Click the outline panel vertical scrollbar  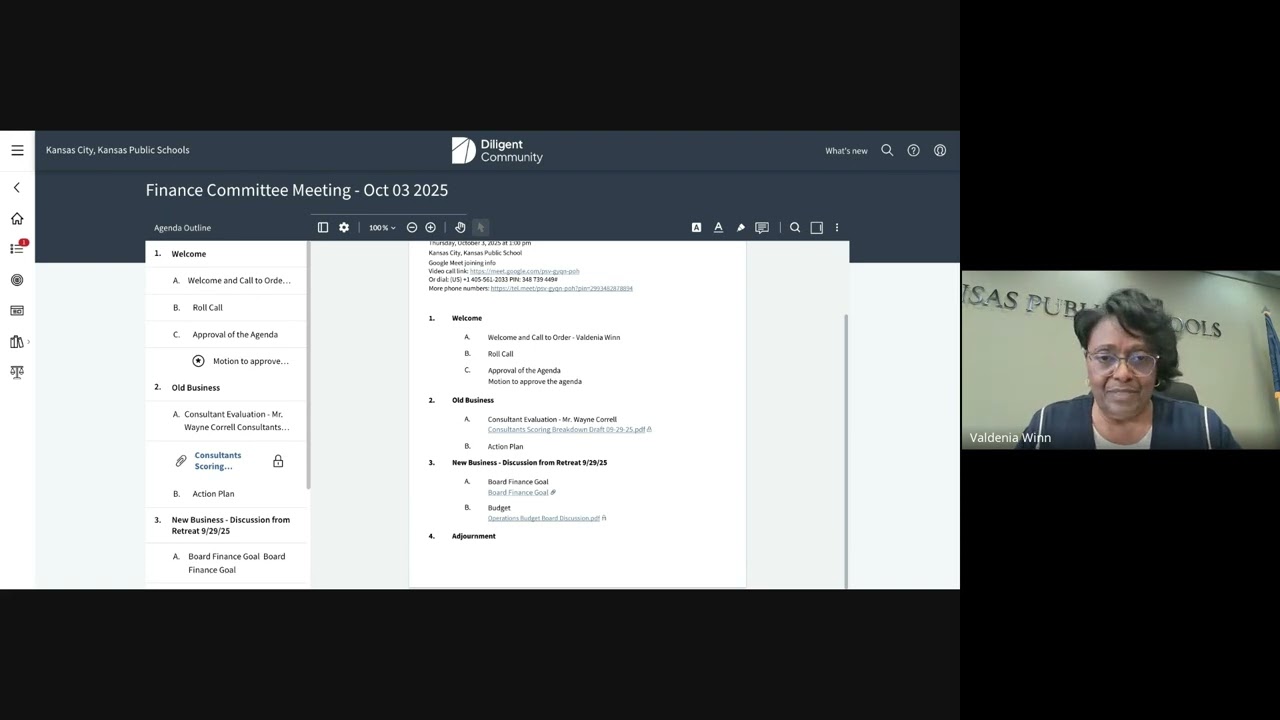click(x=308, y=365)
